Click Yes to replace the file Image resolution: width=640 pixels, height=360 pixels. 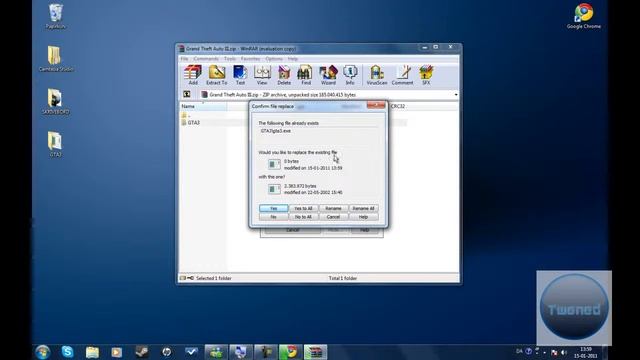273,208
